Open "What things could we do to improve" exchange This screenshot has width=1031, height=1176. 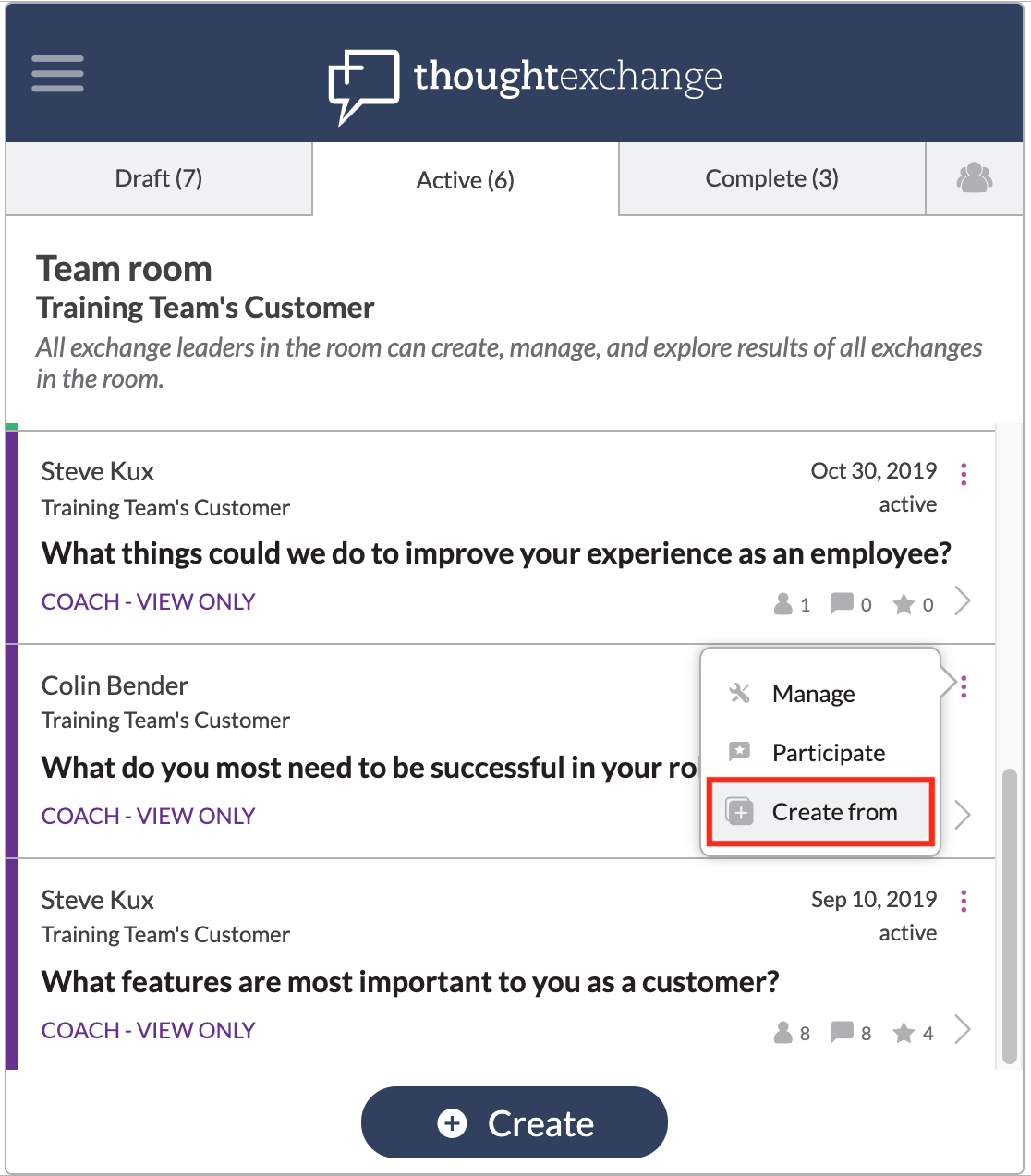(x=496, y=552)
